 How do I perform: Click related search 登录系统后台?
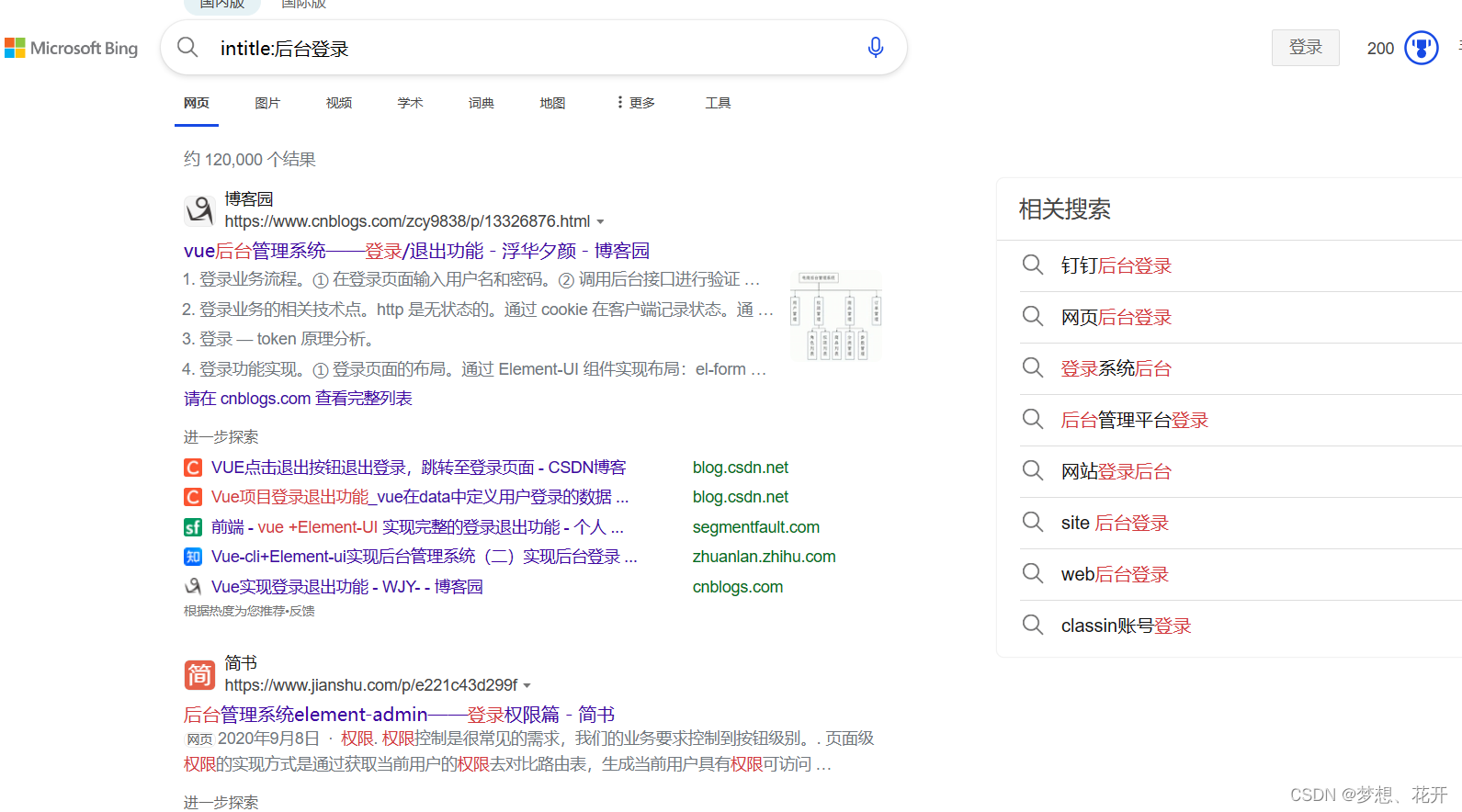coord(1116,368)
